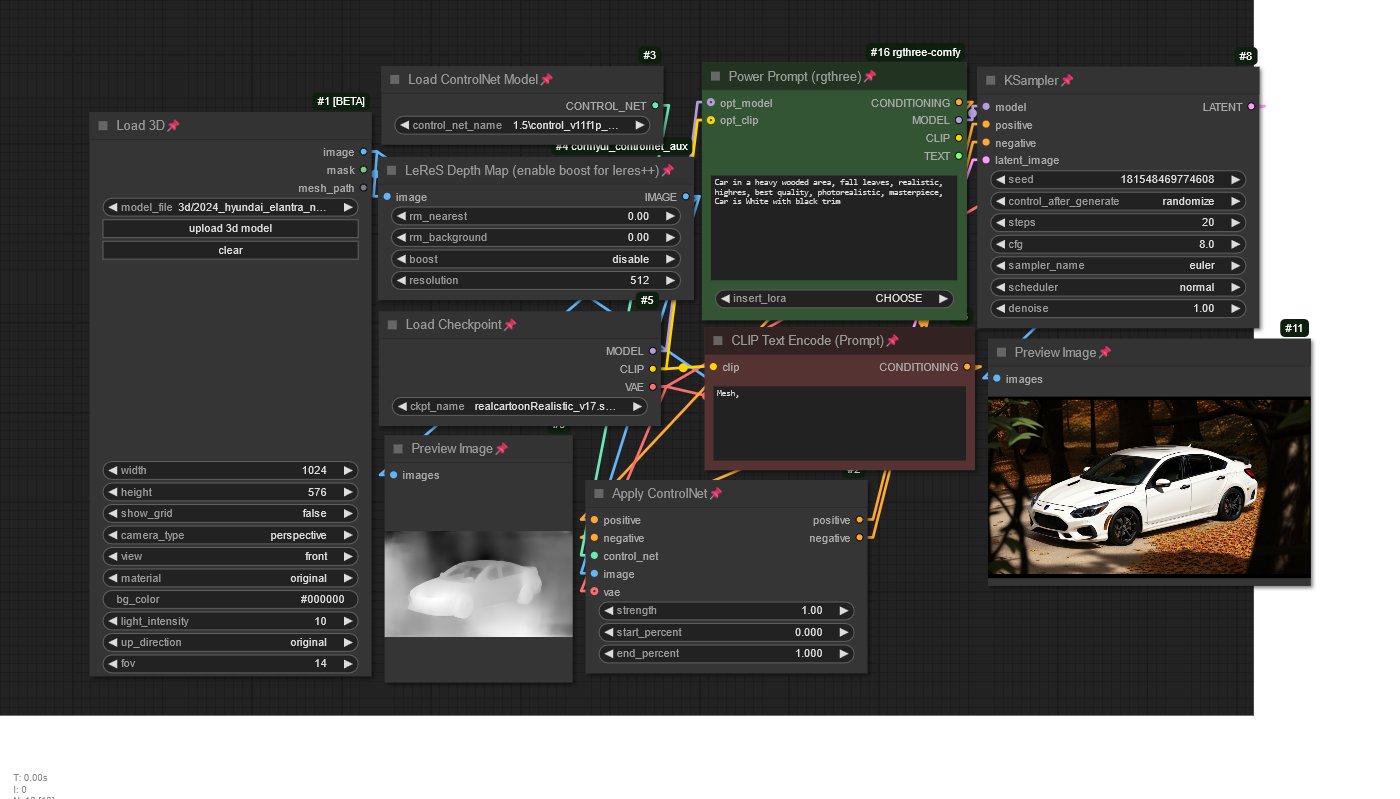Collapse the Load Checkpoint node square
Screen dimensions: 1400x799
click(392, 325)
